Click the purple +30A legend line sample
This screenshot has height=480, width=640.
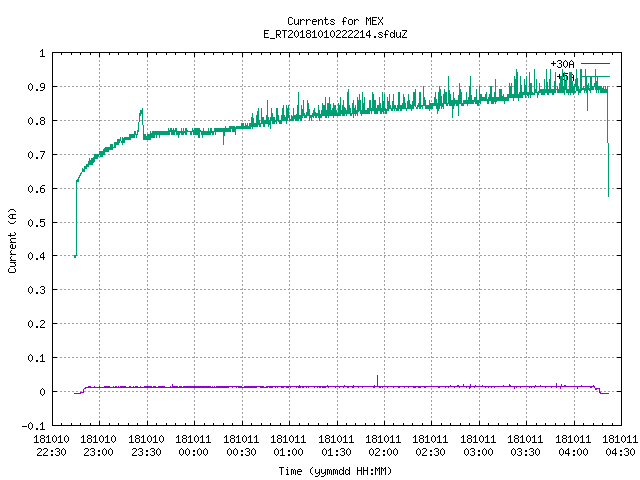tap(595, 64)
